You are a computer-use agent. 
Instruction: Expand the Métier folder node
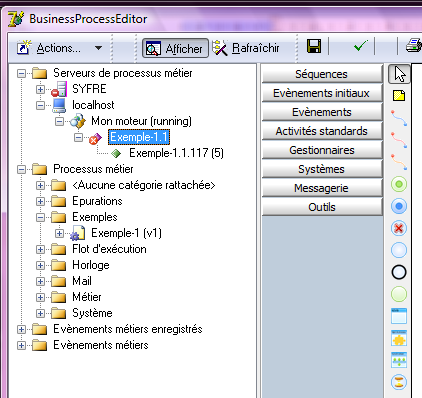[40, 297]
